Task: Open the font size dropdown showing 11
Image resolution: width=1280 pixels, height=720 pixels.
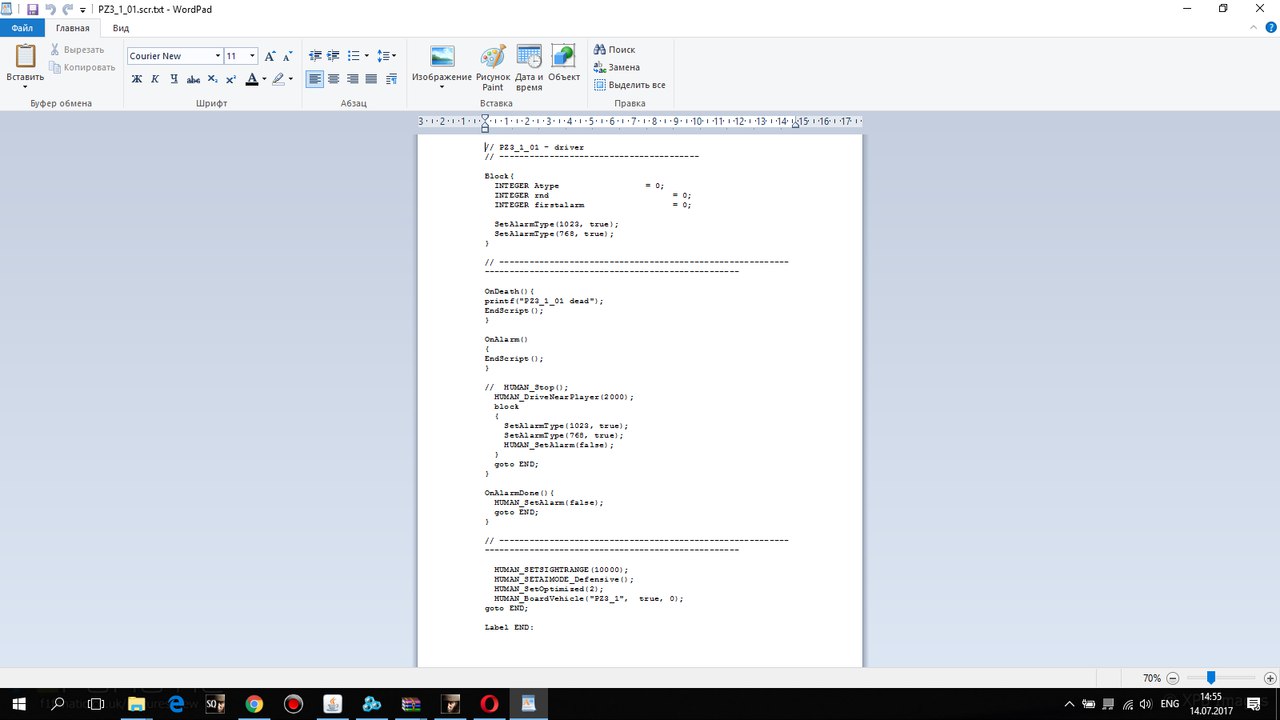Action: (253, 56)
